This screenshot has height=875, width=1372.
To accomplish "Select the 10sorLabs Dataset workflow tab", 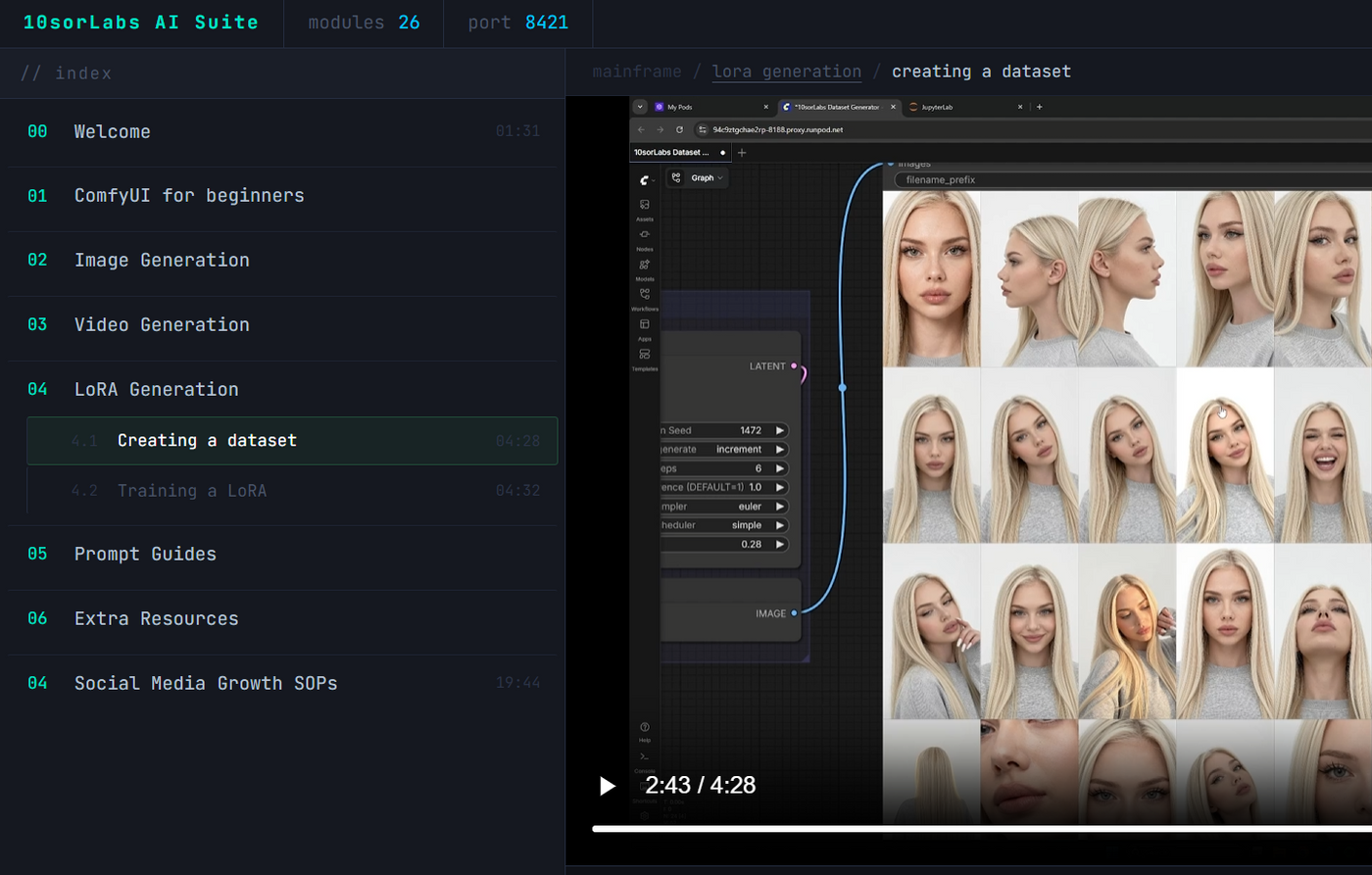I will coord(680,153).
